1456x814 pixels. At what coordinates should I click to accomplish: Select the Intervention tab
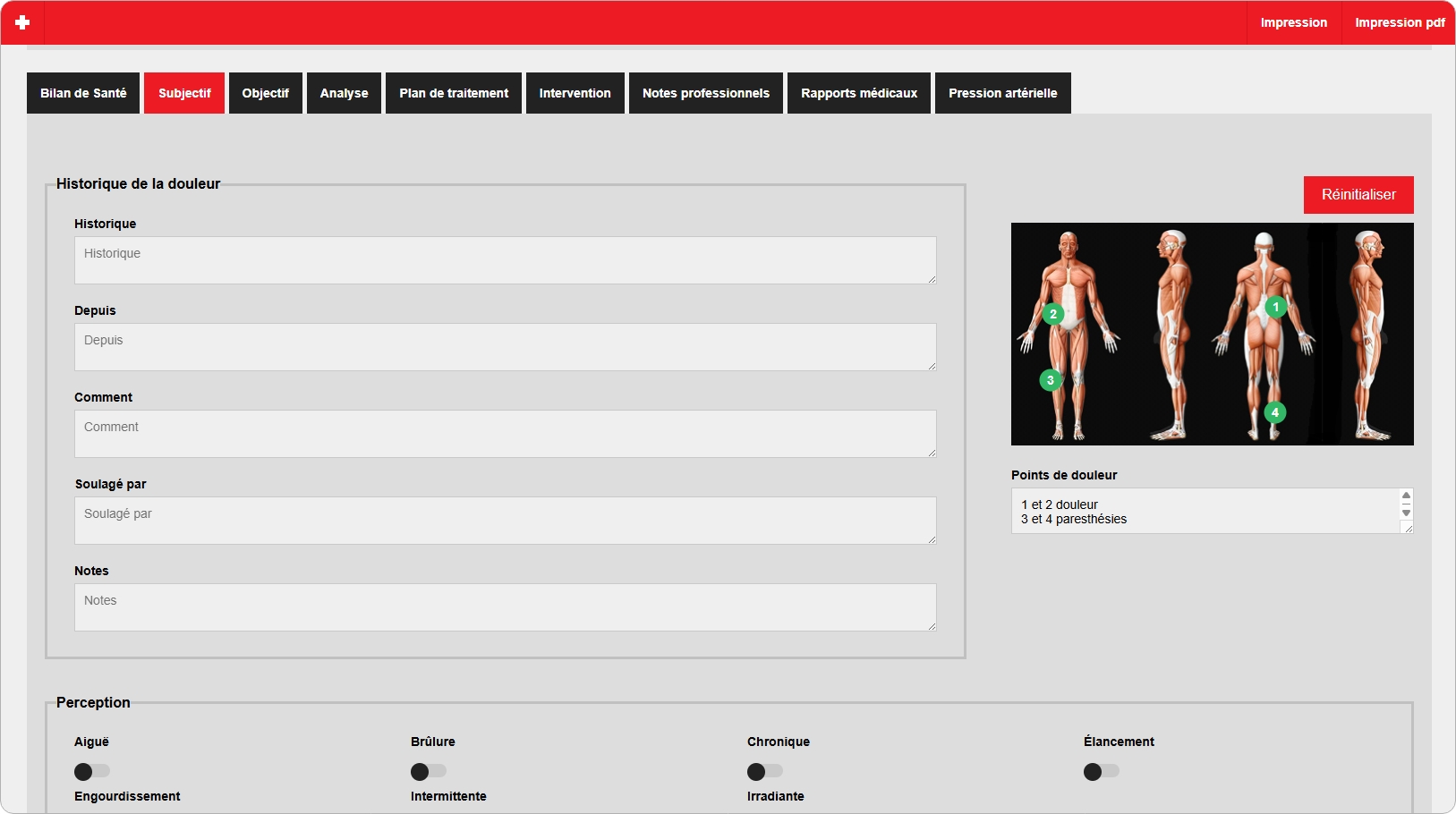pos(575,93)
